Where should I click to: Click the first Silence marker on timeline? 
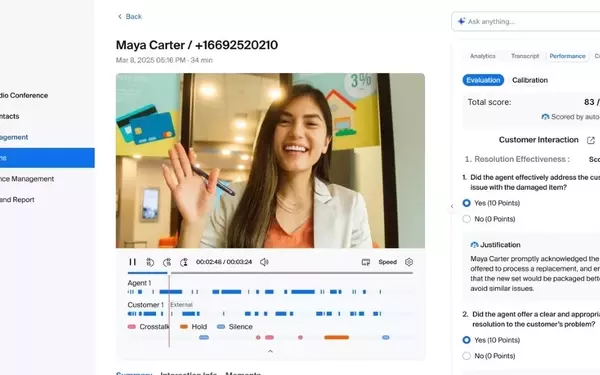pyautogui.click(x=204, y=338)
